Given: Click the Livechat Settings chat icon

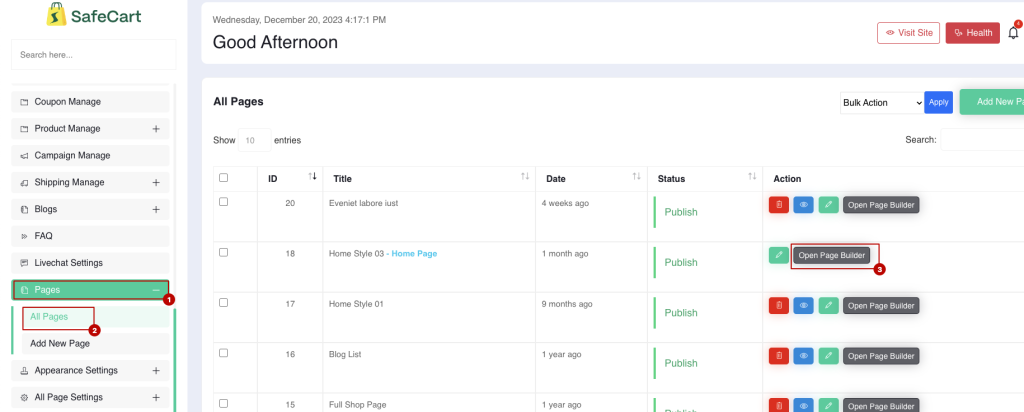Looking at the screenshot, I should [x=24, y=263].
